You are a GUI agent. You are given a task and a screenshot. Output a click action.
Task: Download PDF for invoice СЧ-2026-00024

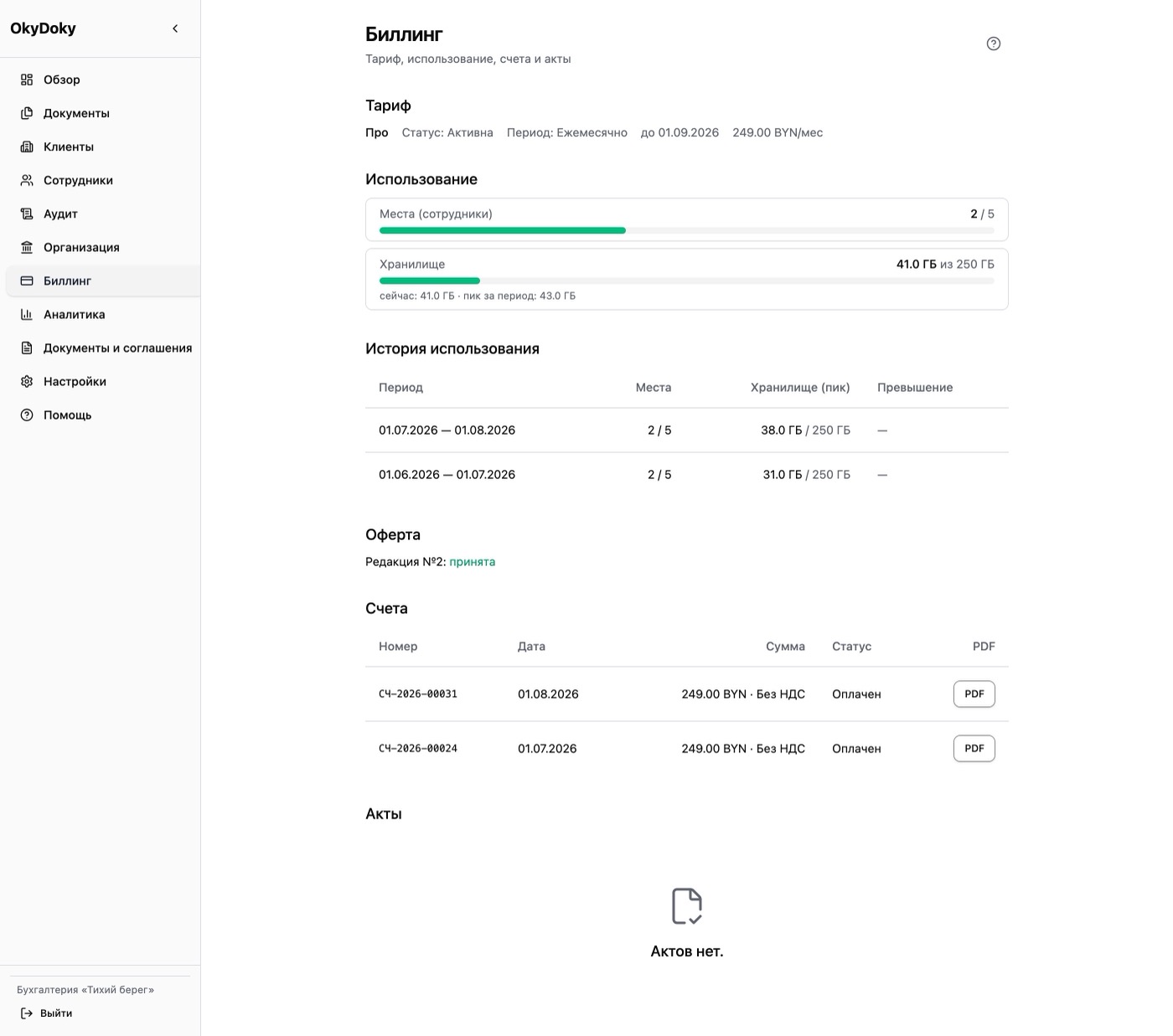(974, 749)
